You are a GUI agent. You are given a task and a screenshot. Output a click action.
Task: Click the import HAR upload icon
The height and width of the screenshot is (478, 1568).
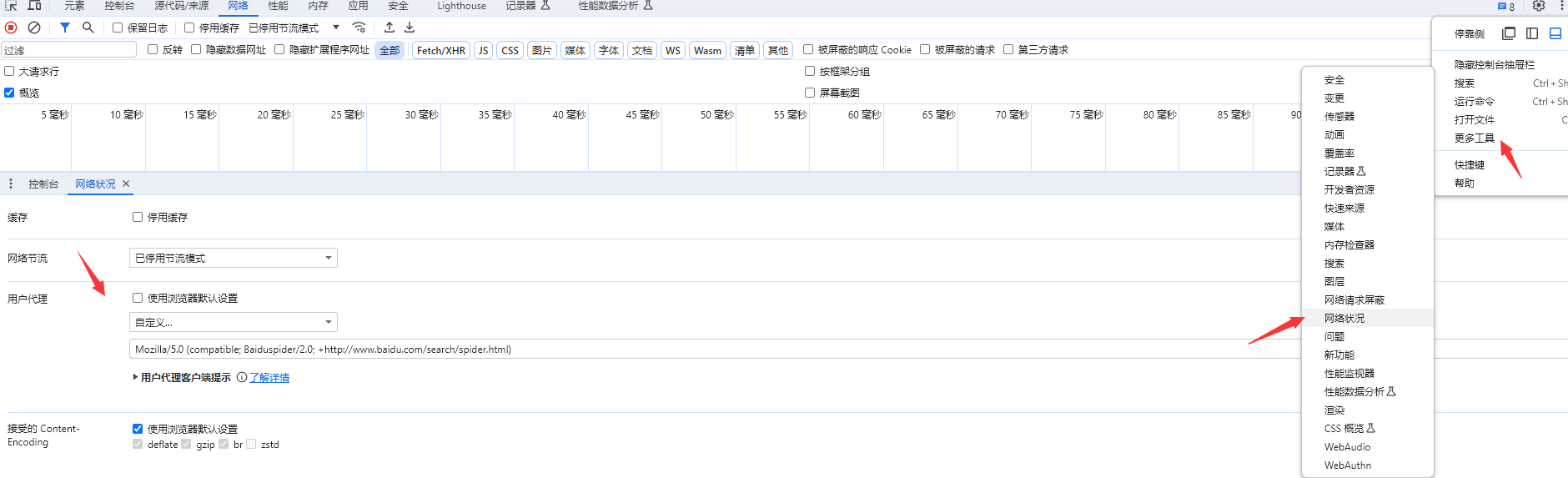(x=389, y=28)
